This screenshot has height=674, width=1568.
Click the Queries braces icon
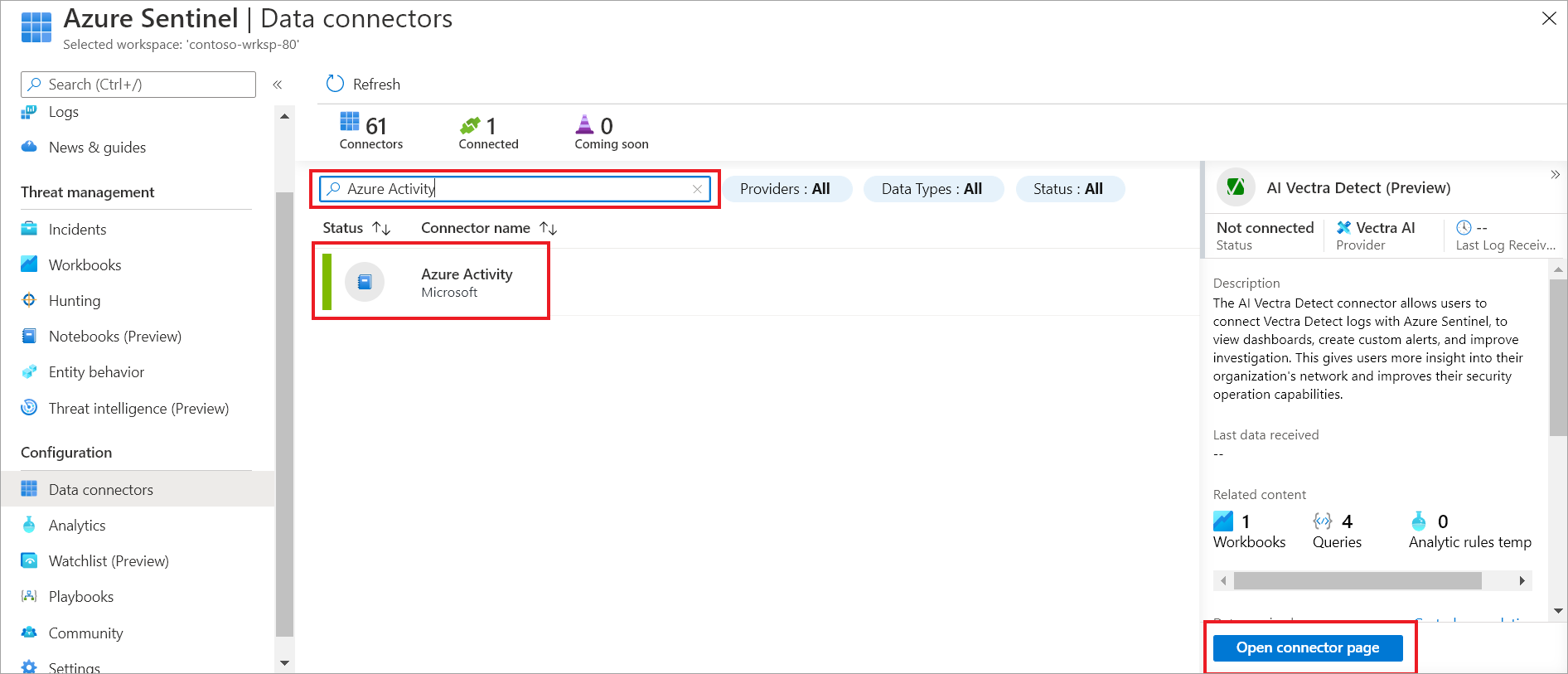[x=1323, y=521]
